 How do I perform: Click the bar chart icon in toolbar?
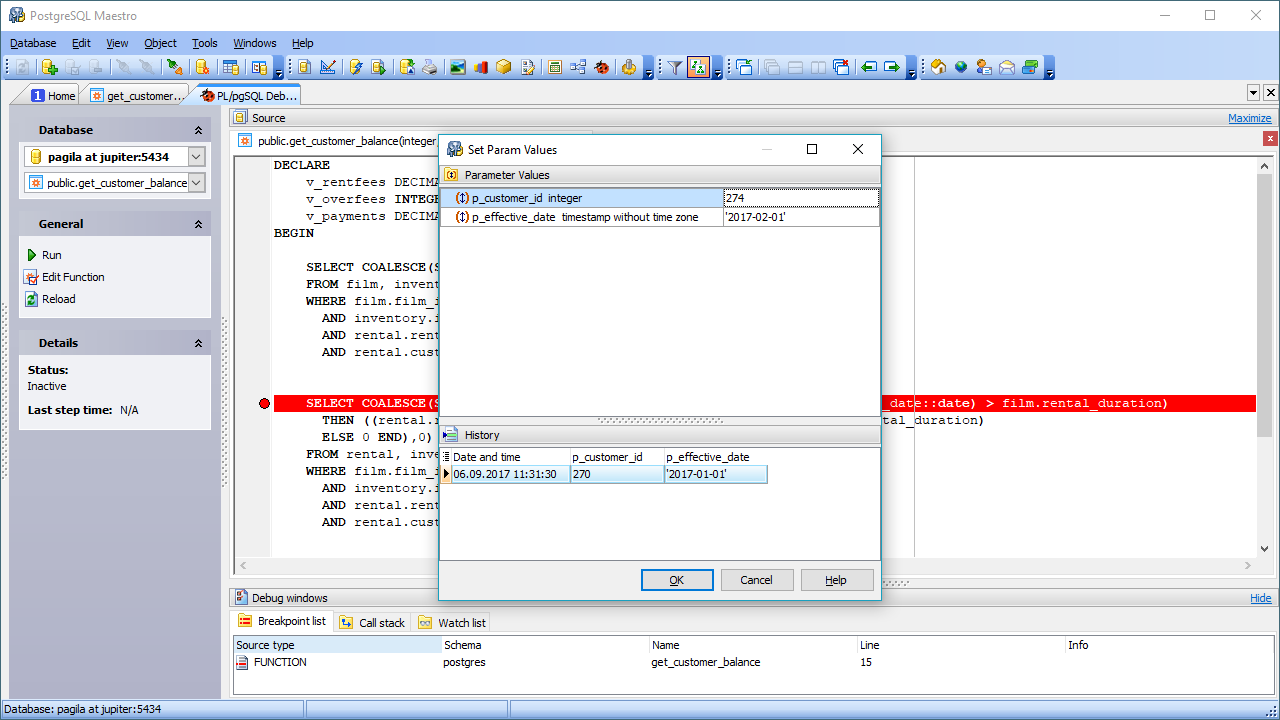pos(481,67)
